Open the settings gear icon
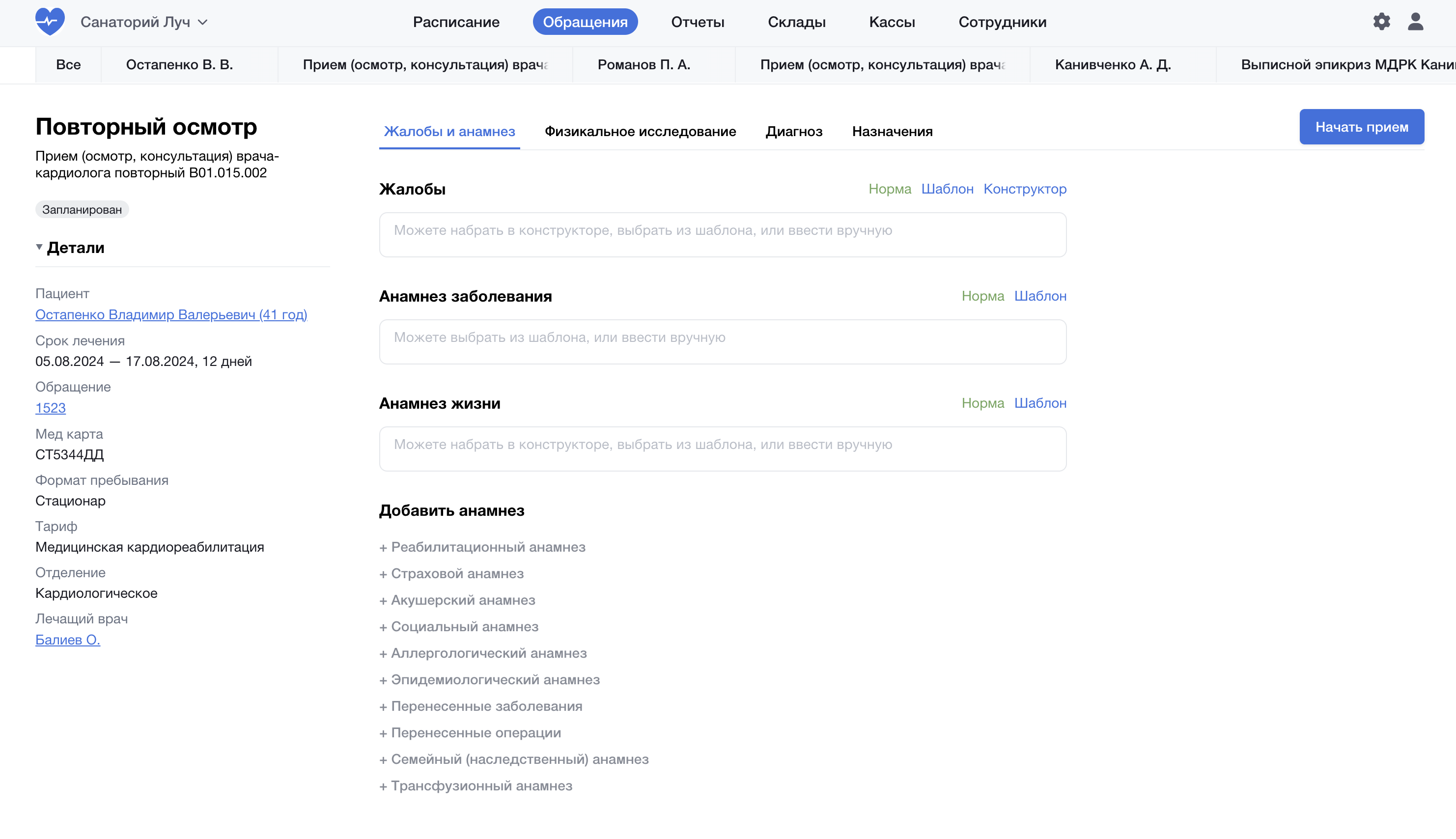 pyautogui.click(x=1381, y=22)
